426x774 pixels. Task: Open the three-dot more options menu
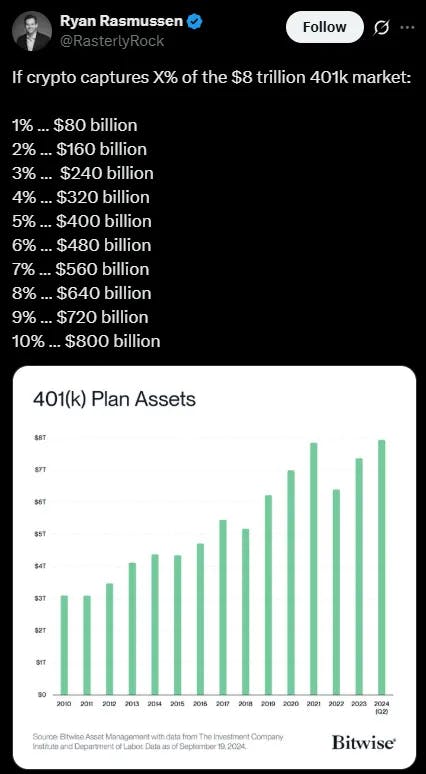coord(407,28)
